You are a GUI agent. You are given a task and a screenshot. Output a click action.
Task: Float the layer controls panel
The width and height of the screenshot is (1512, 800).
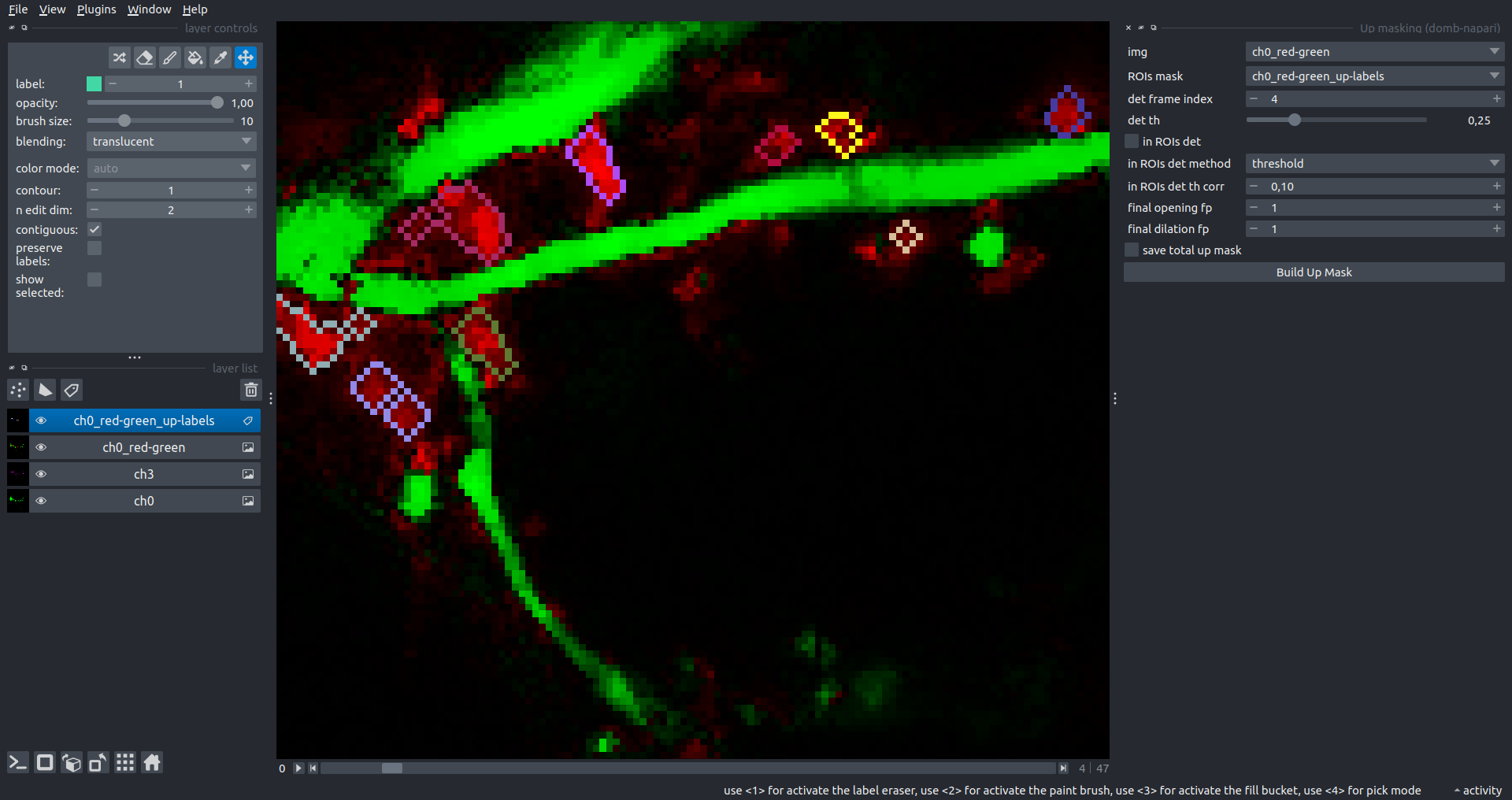[24, 28]
